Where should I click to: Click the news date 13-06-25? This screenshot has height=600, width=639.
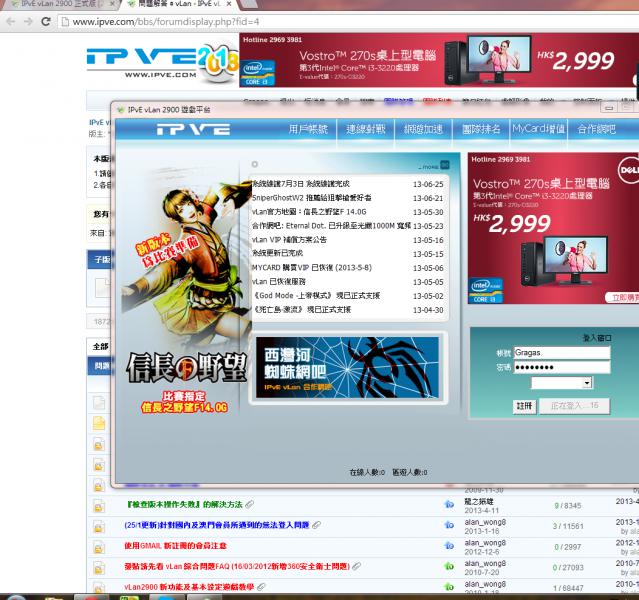click(x=428, y=184)
